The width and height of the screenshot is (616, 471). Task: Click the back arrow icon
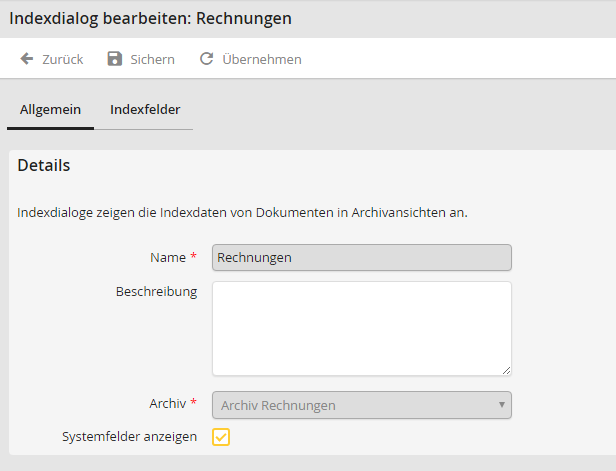(x=27, y=59)
